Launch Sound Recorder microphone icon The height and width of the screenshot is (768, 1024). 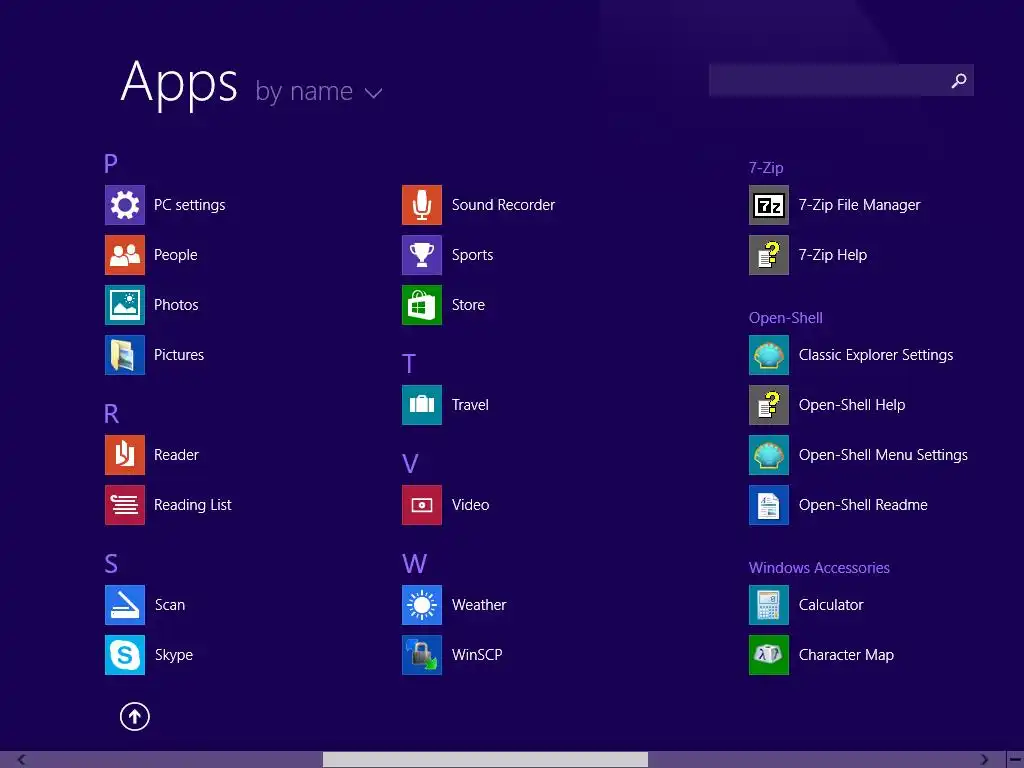coord(422,205)
